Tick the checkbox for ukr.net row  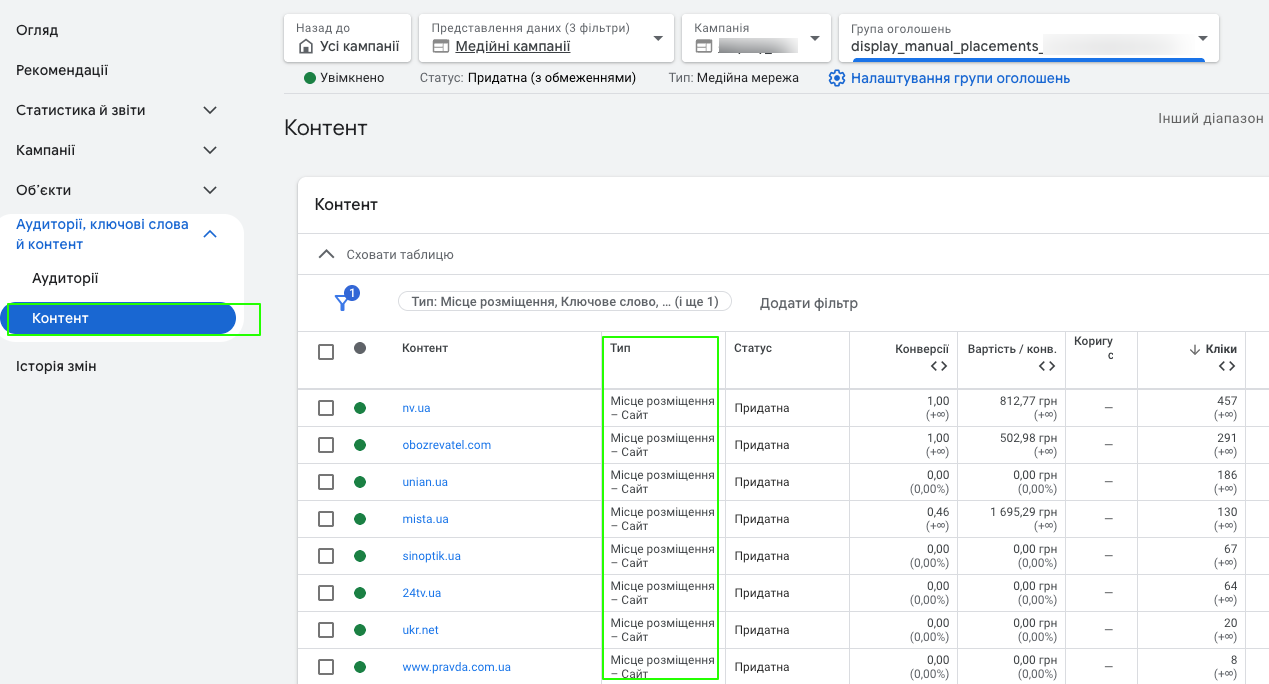click(x=326, y=630)
